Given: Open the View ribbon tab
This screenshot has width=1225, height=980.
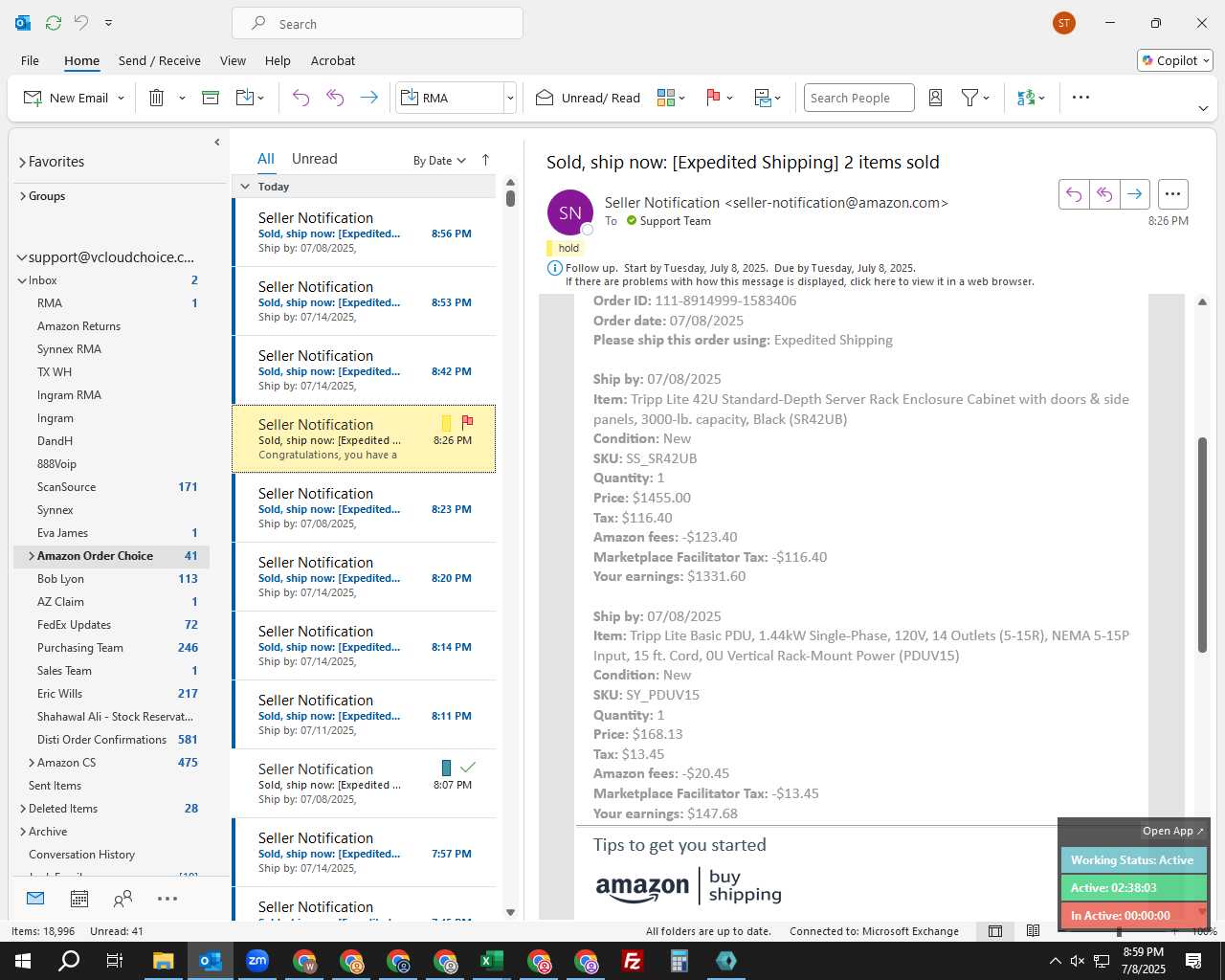Looking at the screenshot, I should (x=233, y=60).
